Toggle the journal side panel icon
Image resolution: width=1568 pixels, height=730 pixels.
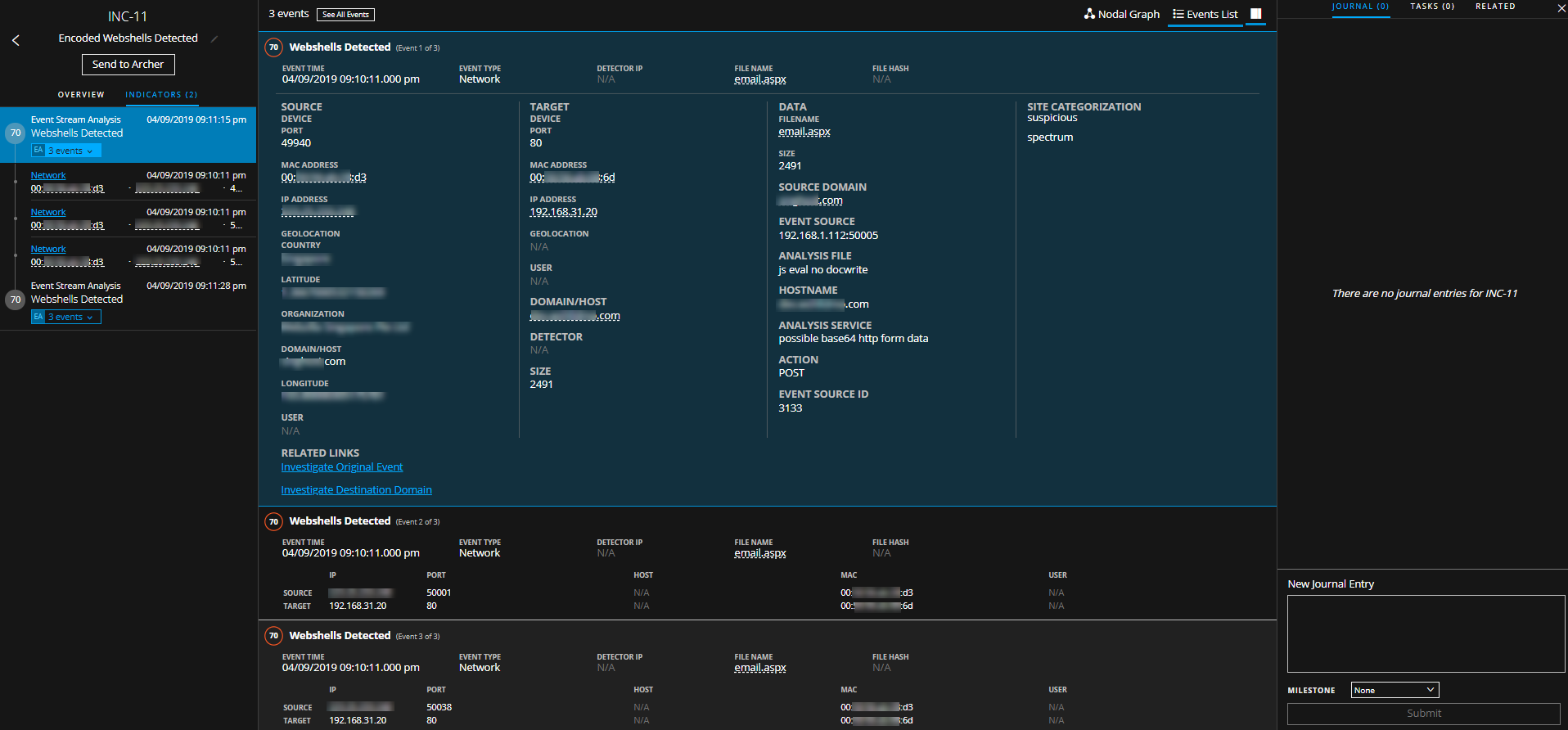(x=1255, y=14)
